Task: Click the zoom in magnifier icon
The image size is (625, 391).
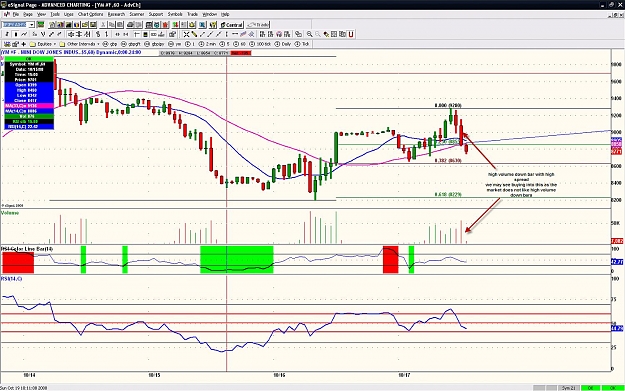Action: tap(309, 34)
